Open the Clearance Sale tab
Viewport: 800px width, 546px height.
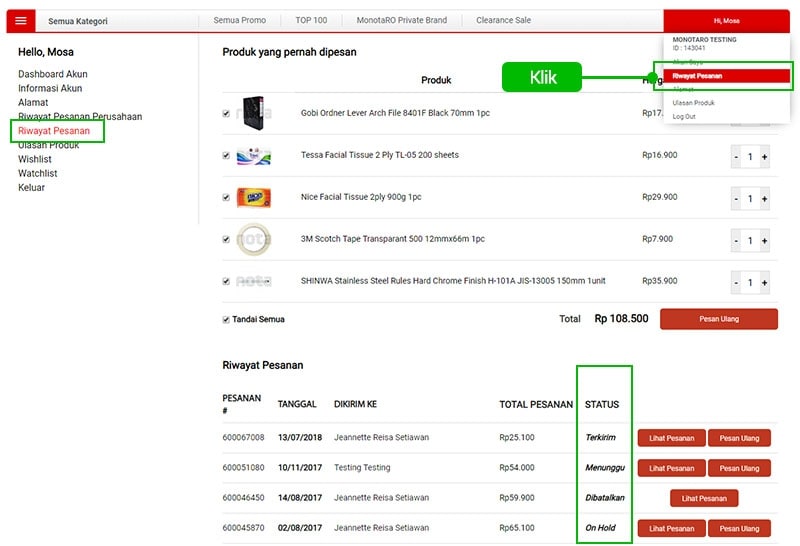coord(503,21)
